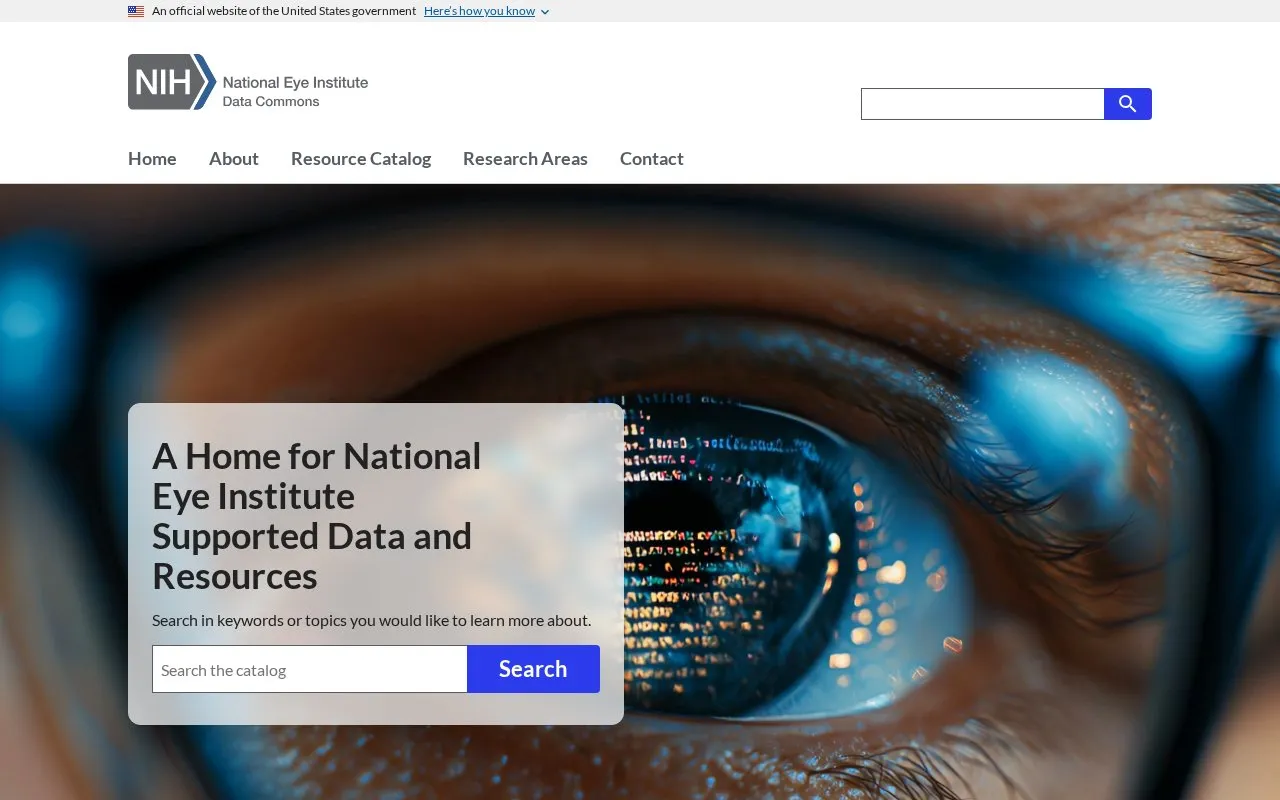The width and height of the screenshot is (1280, 800).
Task: Open the About menu item
Action: pyautogui.click(x=234, y=159)
